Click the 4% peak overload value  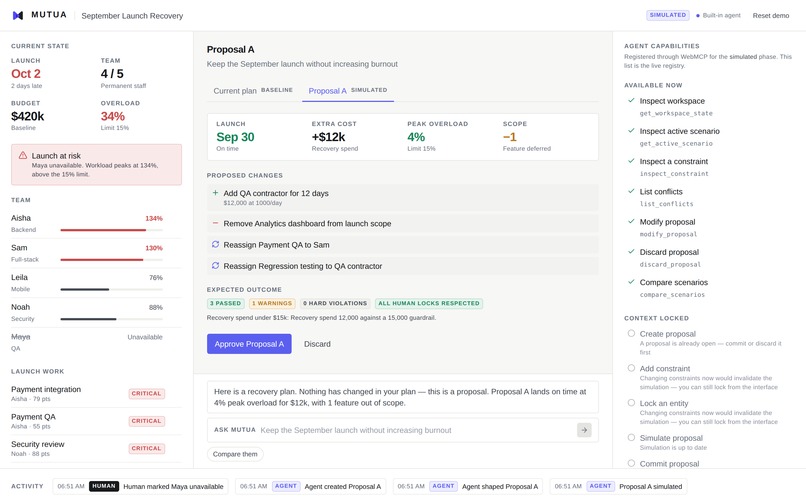(416, 137)
